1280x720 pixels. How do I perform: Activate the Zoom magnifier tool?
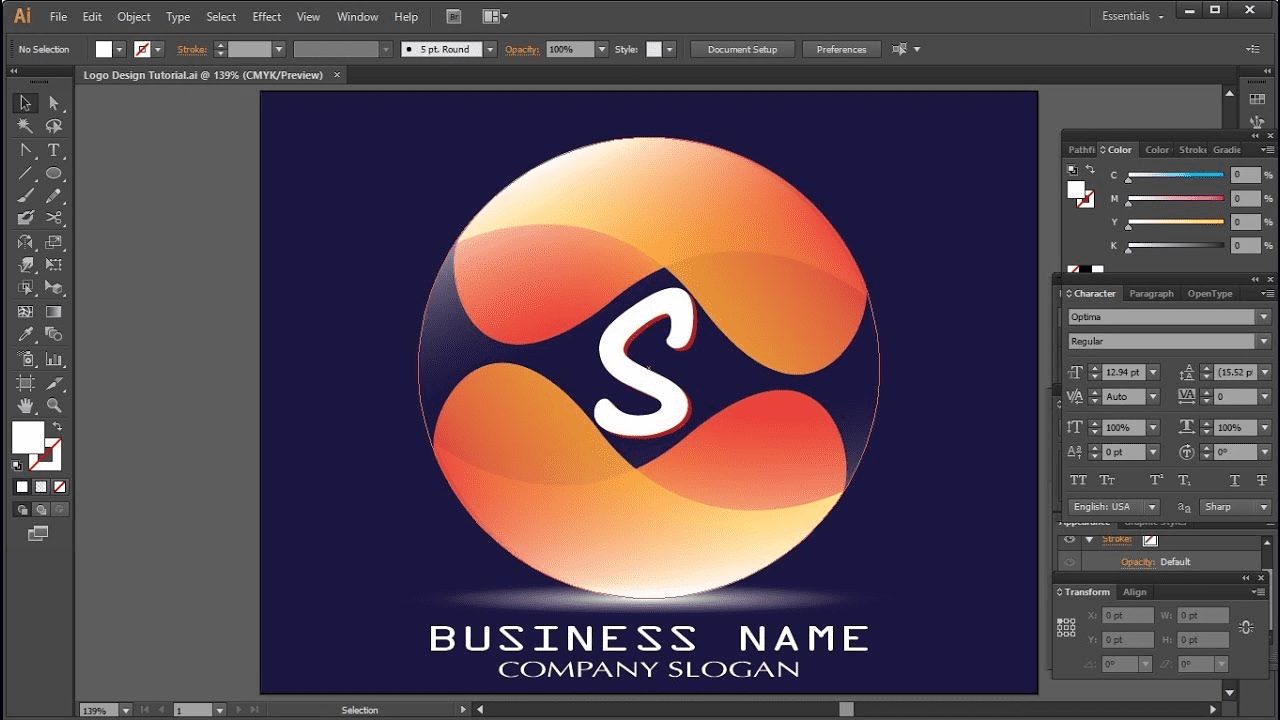(x=54, y=405)
